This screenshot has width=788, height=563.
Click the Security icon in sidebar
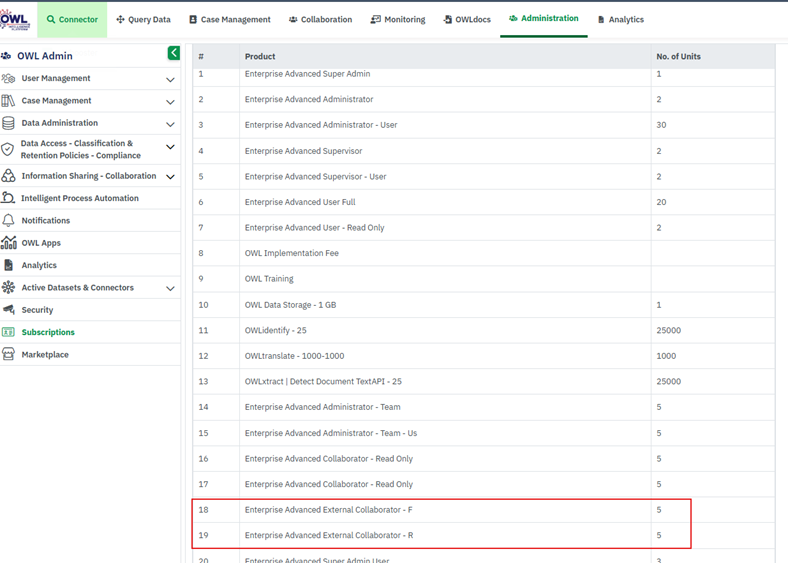pyautogui.click(x=9, y=310)
